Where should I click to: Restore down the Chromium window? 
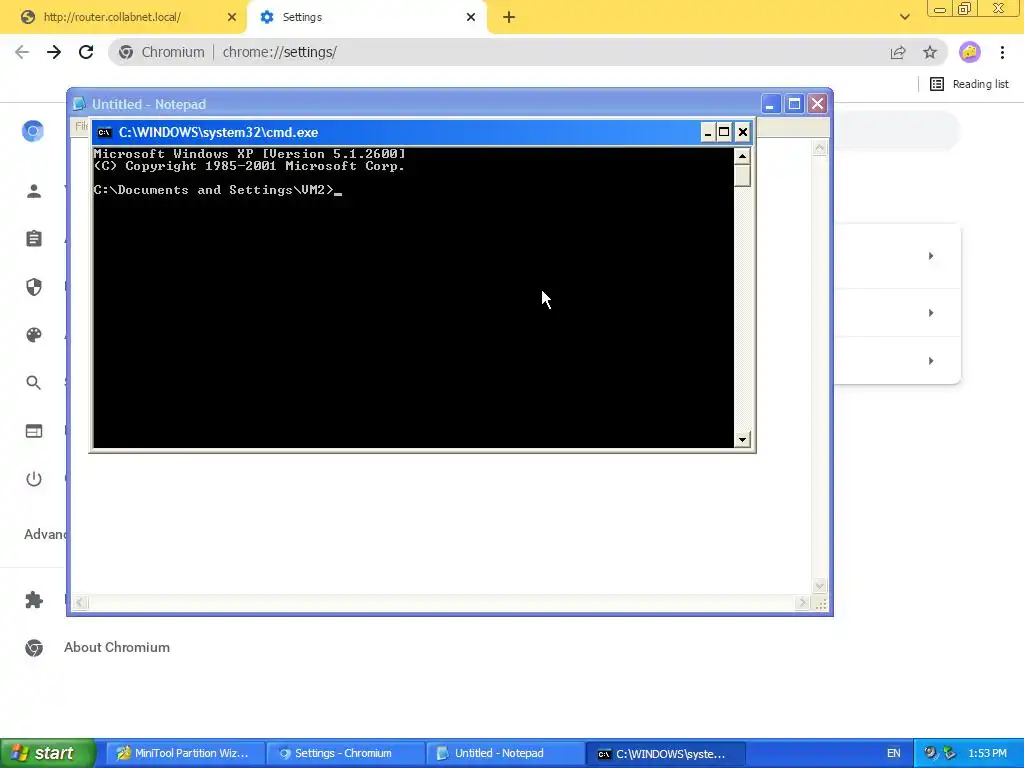click(965, 8)
